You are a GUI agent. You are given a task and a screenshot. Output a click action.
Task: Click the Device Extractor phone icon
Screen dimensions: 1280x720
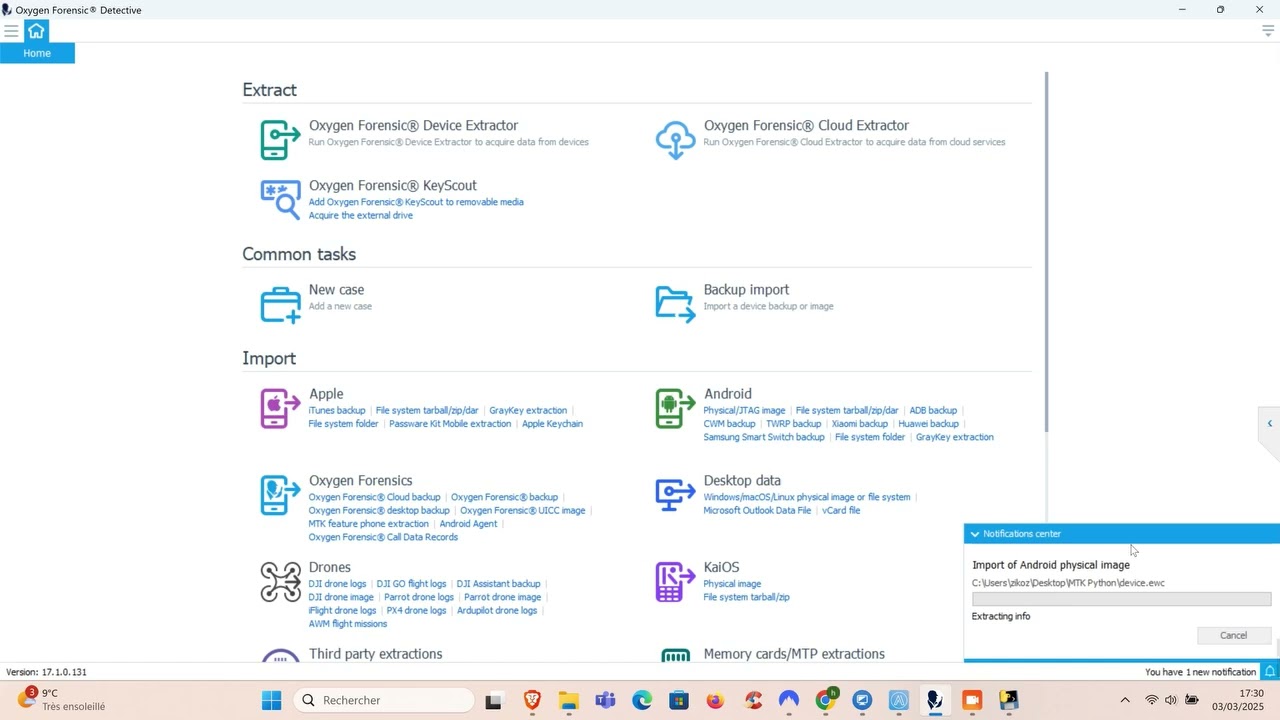click(x=280, y=140)
